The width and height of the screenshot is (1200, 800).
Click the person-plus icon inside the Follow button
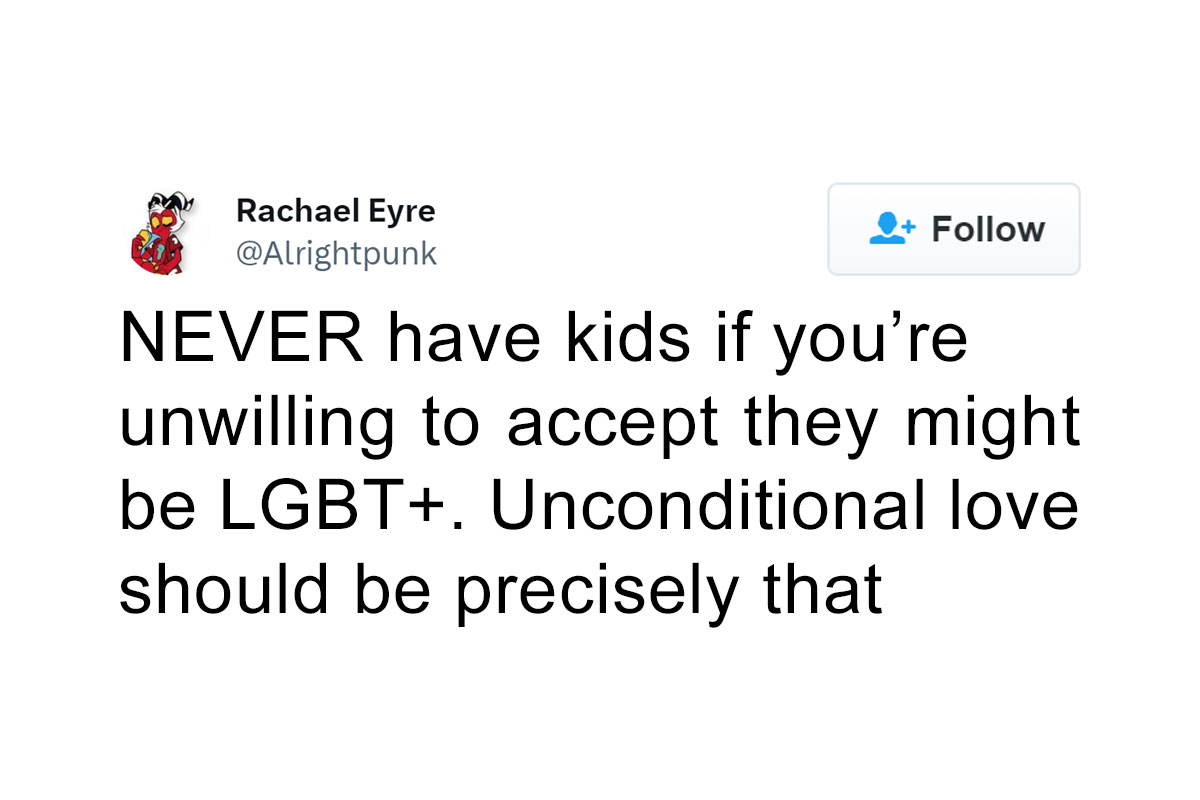890,229
